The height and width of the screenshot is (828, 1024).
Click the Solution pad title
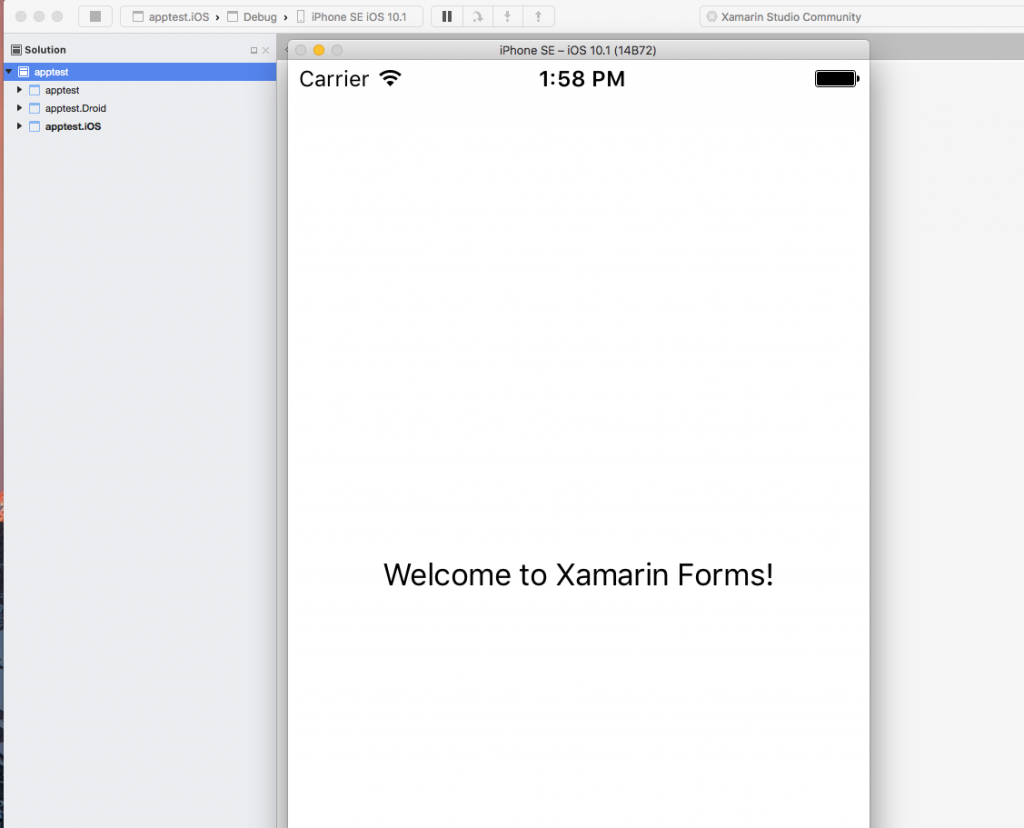[45, 50]
